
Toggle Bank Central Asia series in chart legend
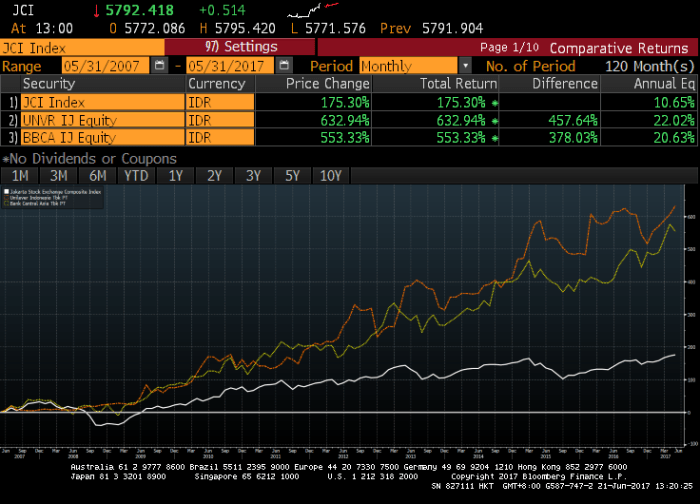[6, 202]
